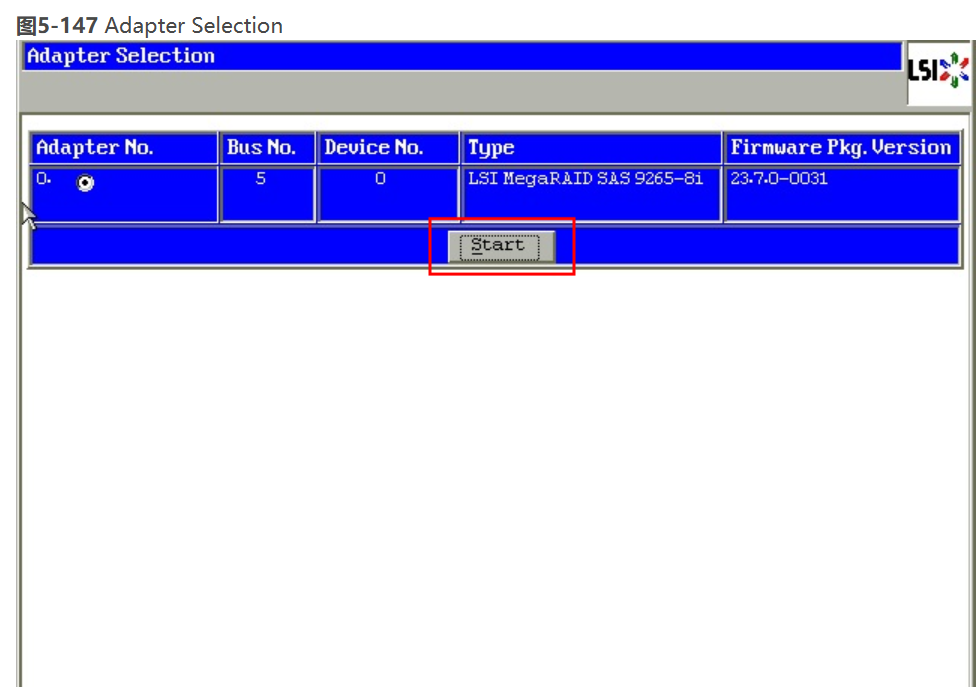Click empty blue space under the adapter radio button
Viewport: 977px width, 687px height.
(124, 208)
